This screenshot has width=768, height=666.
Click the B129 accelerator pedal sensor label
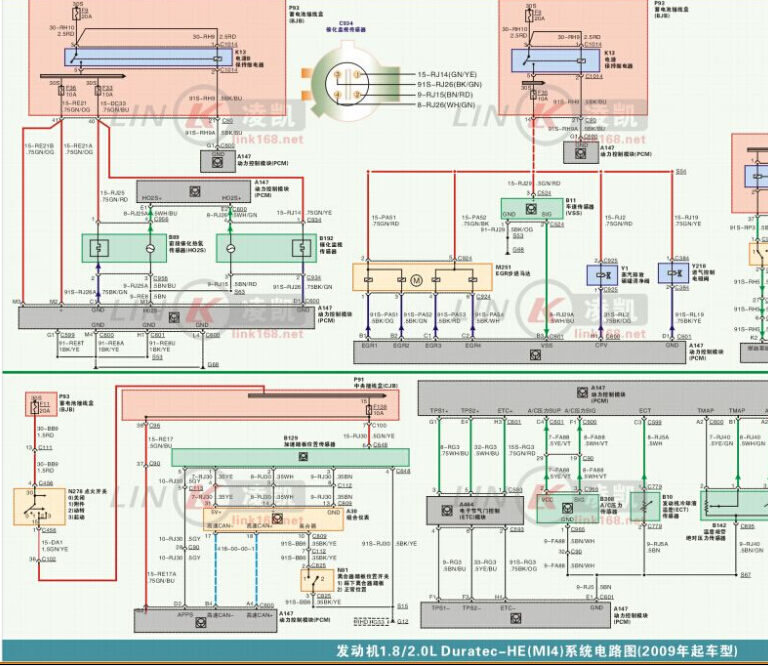tap(310, 441)
